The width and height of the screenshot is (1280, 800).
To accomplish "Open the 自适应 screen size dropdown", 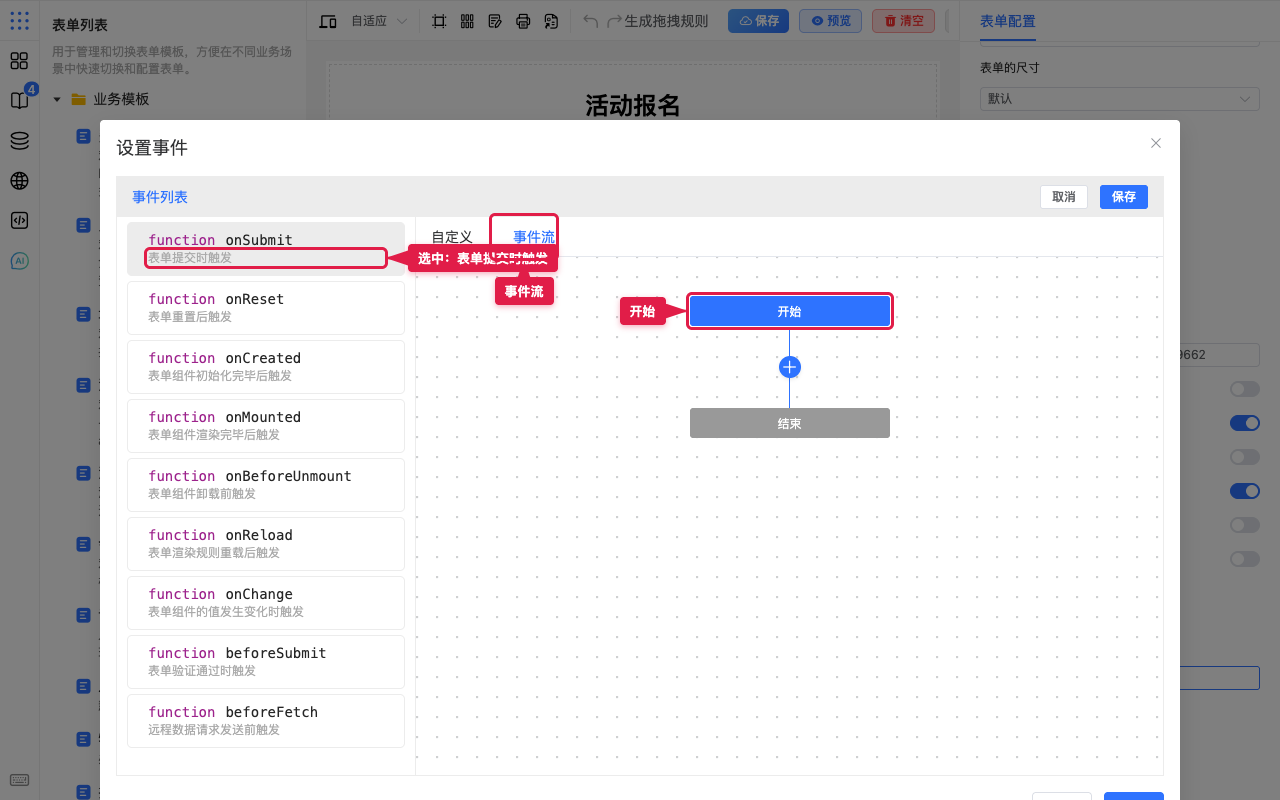I will pos(379,21).
